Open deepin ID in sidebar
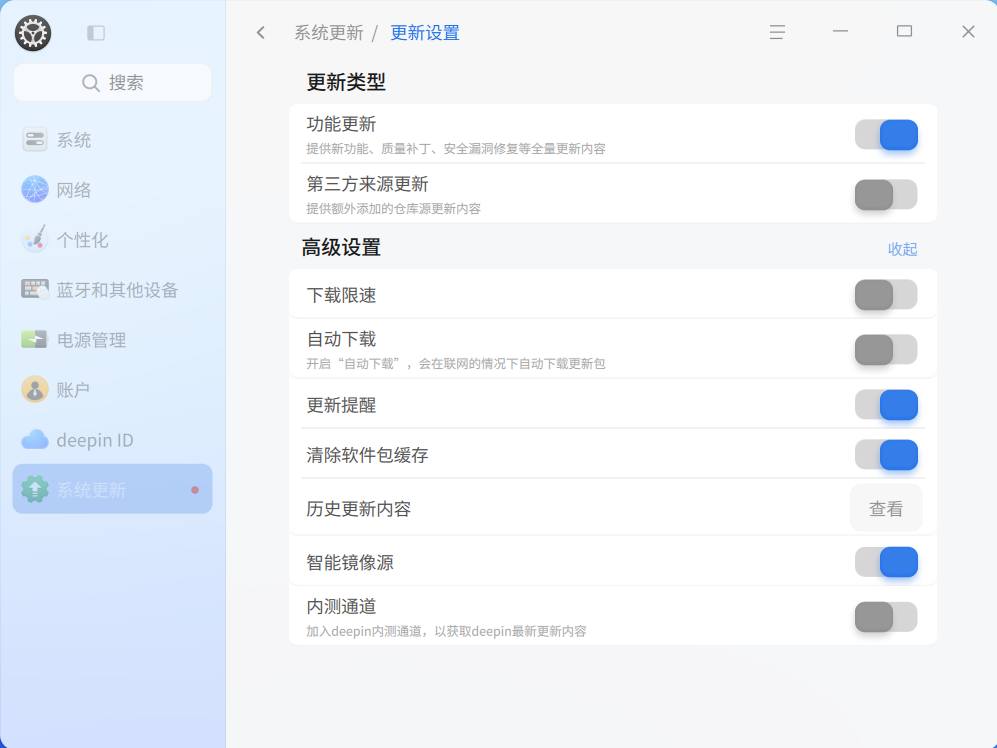 pyautogui.click(x=113, y=440)
